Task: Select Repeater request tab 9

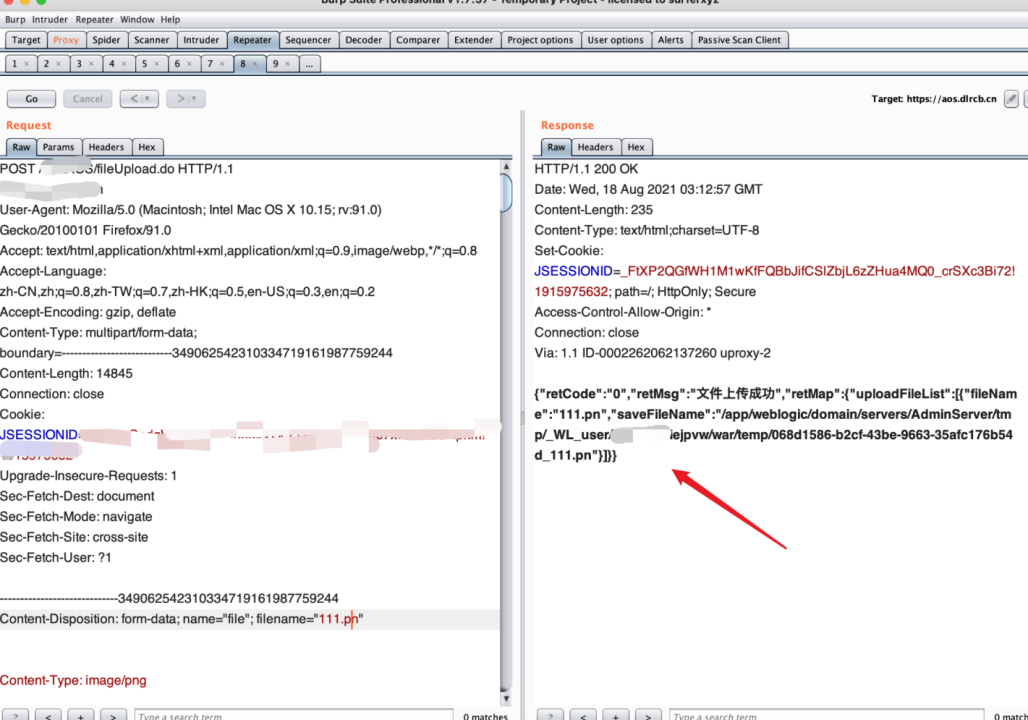Action: (x=276, y=64)
